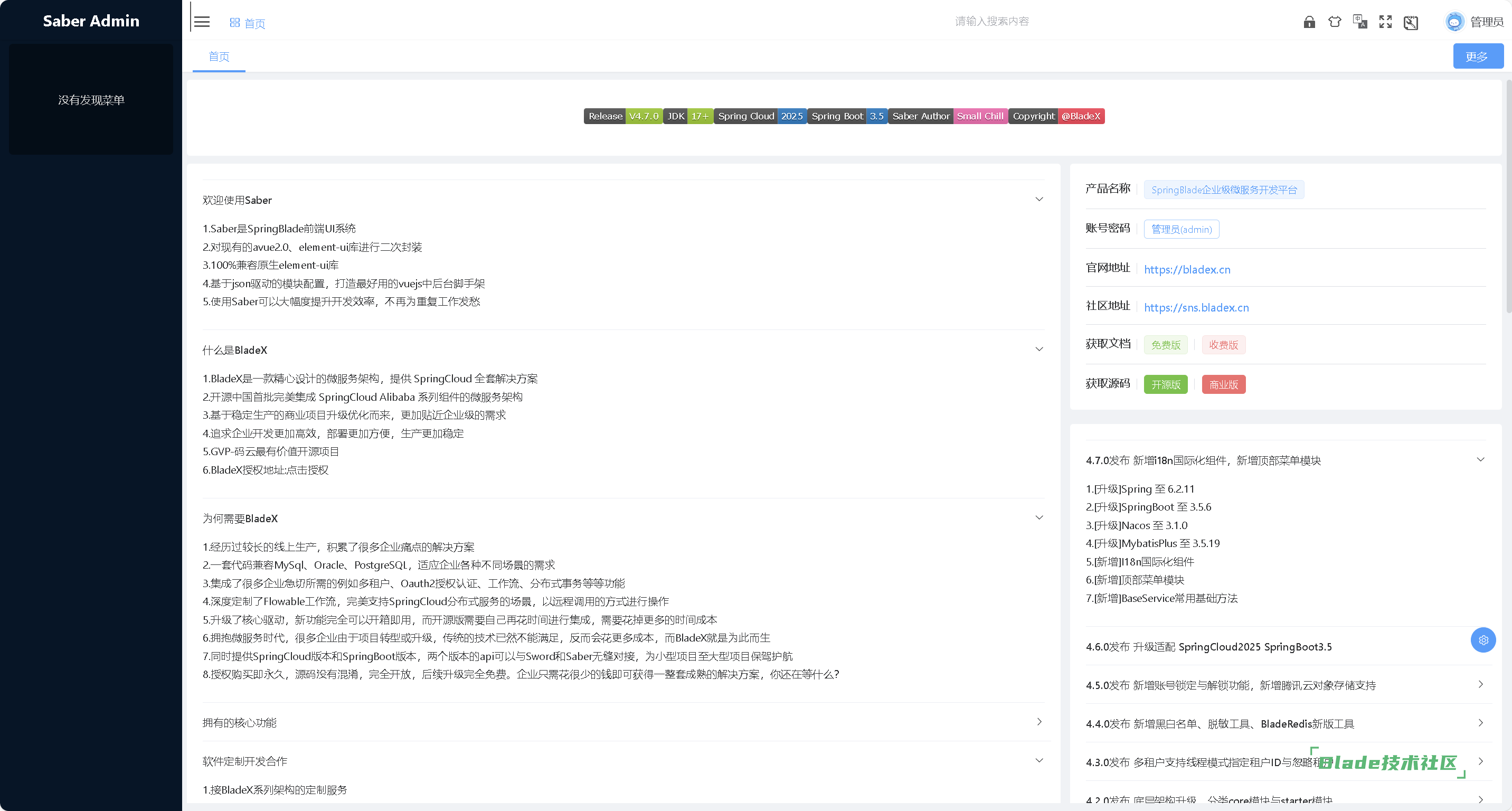Click the language translation icon

pyautogui.click(x=1359, y=22)
